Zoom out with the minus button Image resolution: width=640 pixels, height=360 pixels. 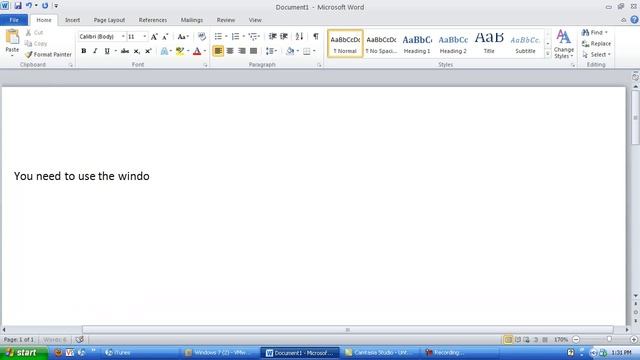click(576, 339)
